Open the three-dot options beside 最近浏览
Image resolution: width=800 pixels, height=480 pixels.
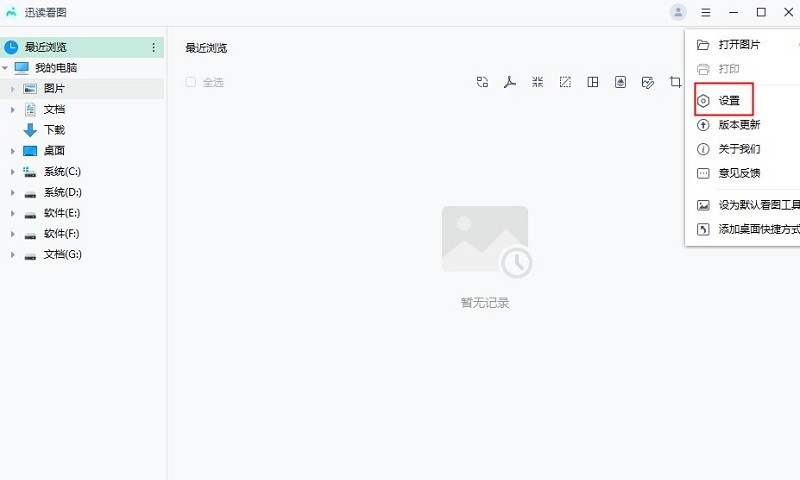pyautogui.click(x=153, y=47)
